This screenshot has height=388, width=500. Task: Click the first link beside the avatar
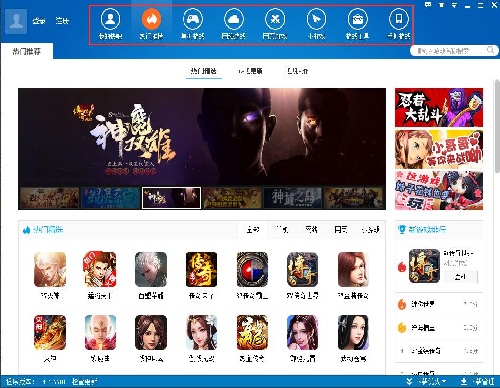coord(39,21)
